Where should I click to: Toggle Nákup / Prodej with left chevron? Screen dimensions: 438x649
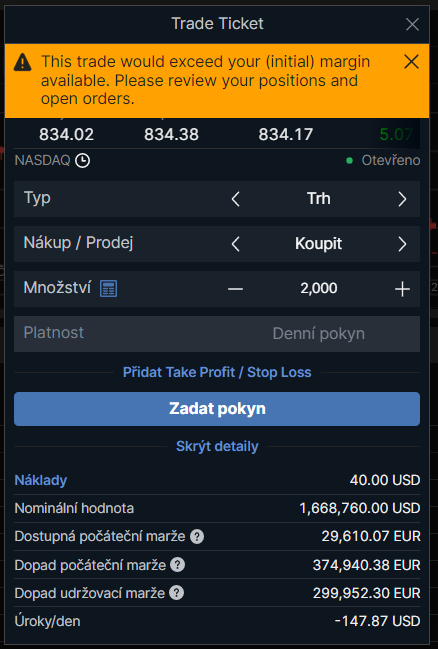tap(235, 244)
